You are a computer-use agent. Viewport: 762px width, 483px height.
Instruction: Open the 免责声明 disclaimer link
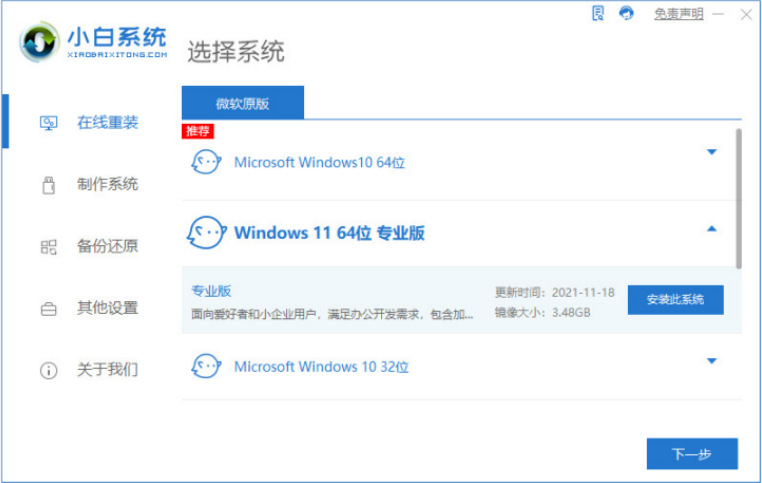click(678, 14)
